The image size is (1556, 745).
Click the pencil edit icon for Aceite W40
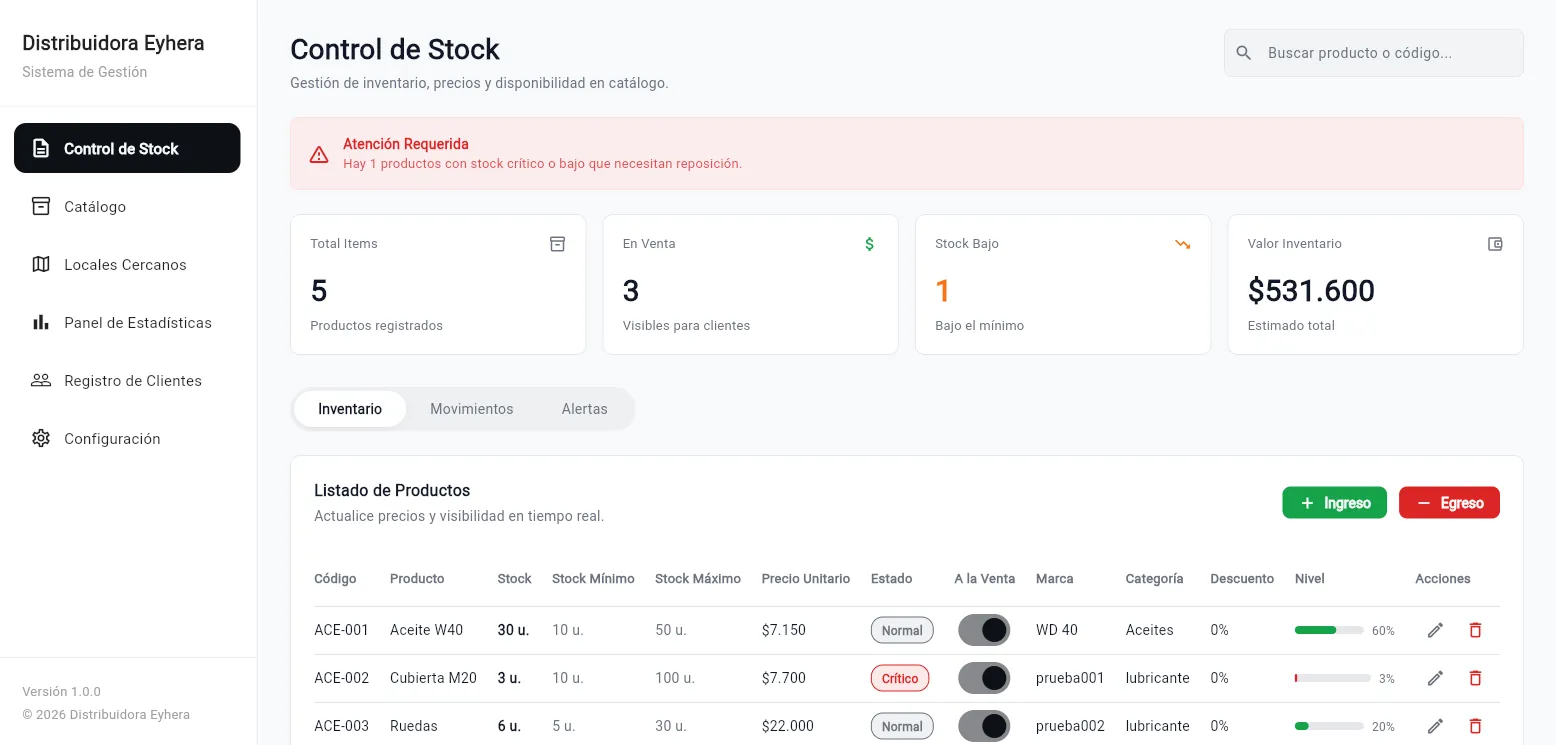pyautogui.click(x=1435, y=630)
